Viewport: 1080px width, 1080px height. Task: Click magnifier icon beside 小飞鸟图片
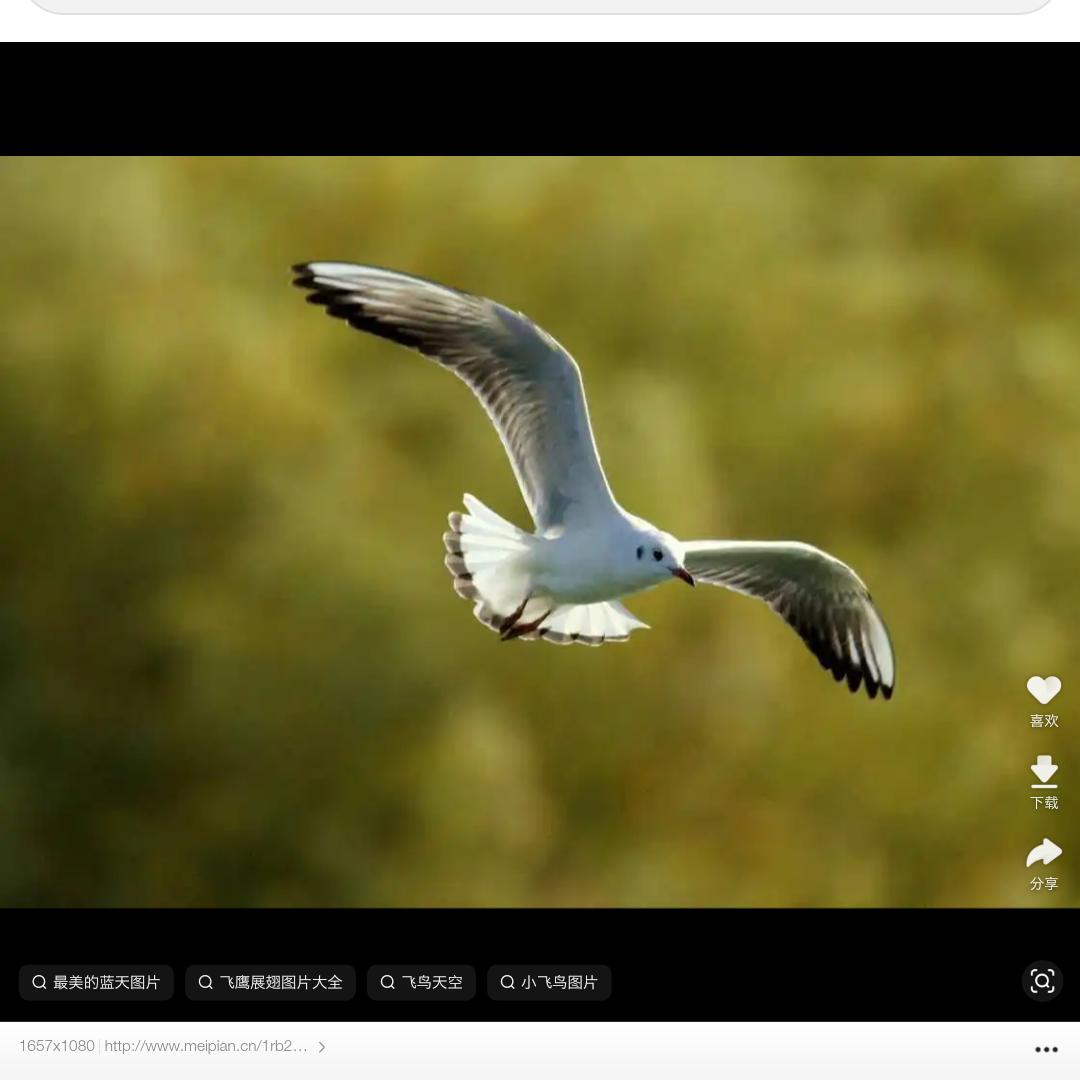(x=507, y=982)
